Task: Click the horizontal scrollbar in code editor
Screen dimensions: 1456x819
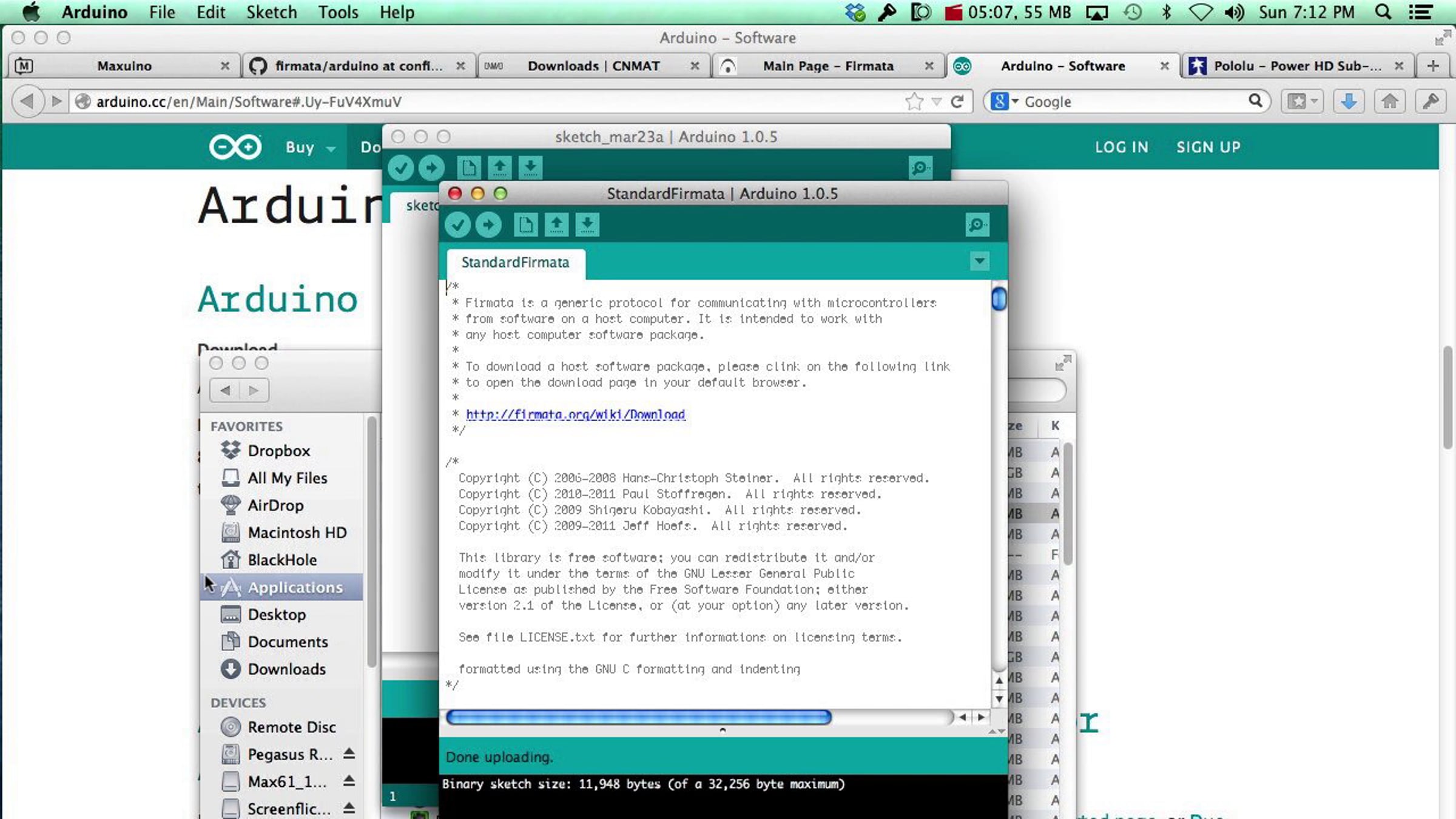Action: pyautogui.click(x=638, y=718)
